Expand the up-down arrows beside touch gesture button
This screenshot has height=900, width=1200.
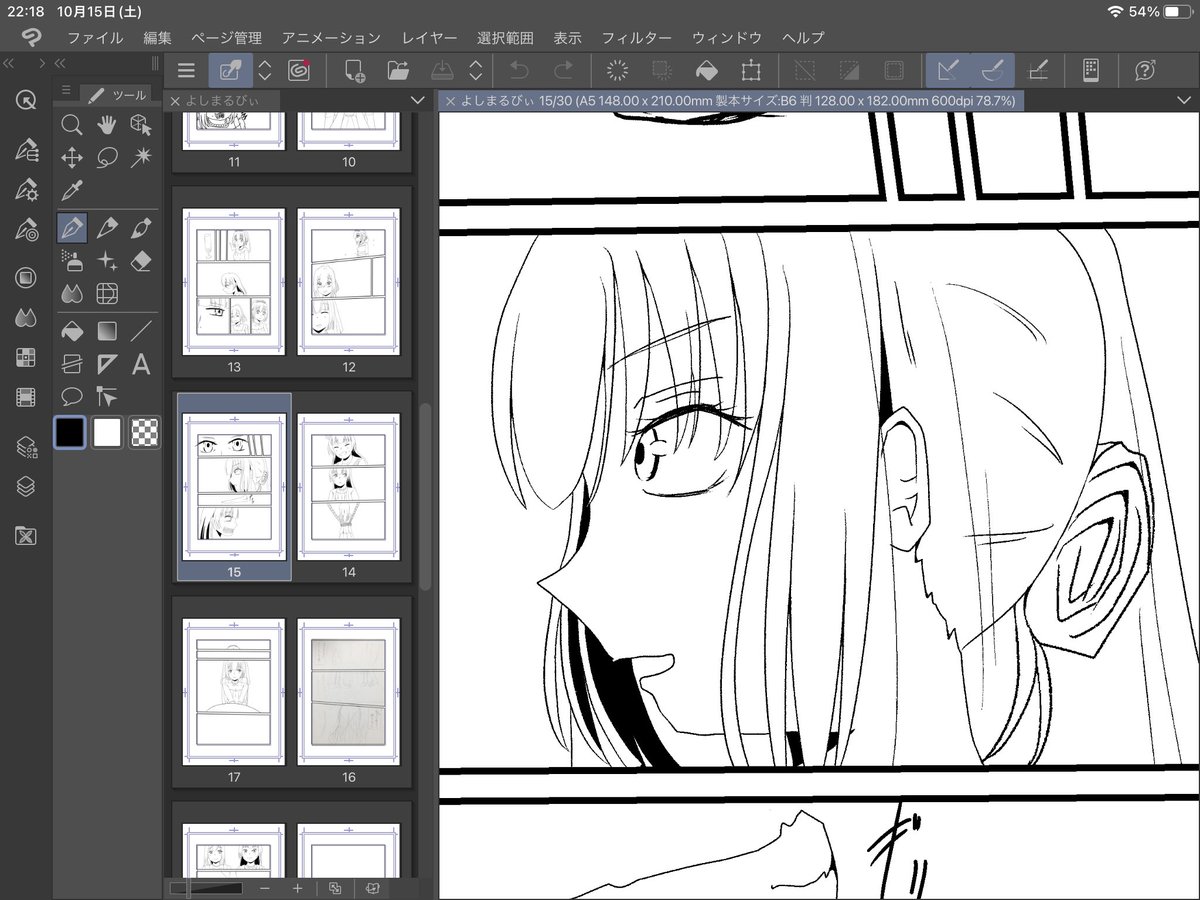[x=265, y=70]
